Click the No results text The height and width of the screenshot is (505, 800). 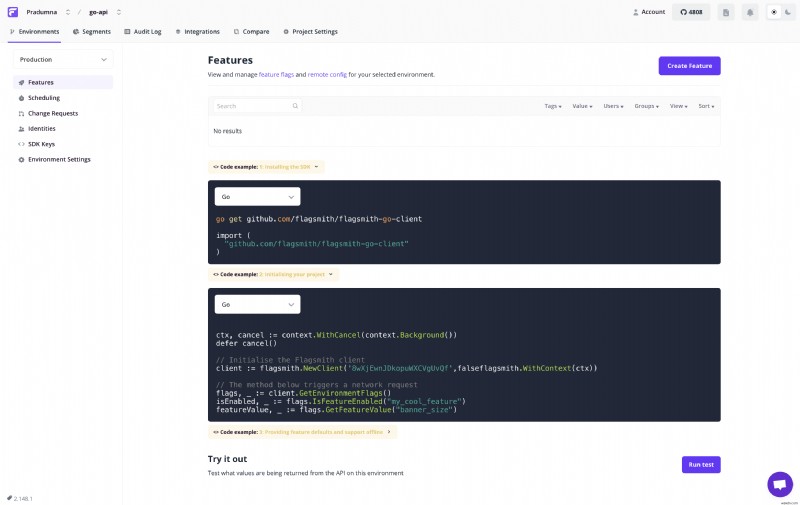click(x=228, y=131)
